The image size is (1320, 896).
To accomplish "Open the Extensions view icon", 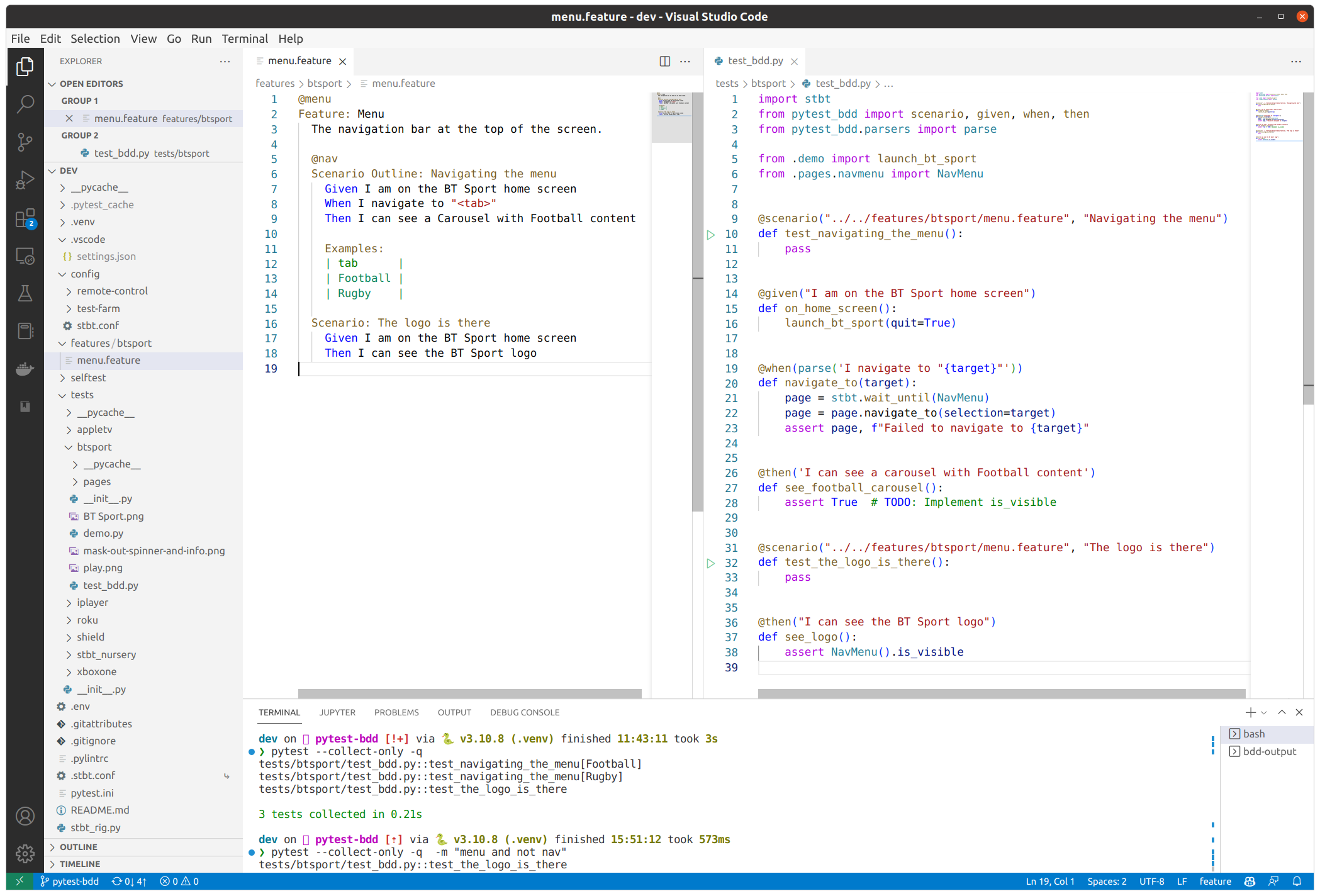I will coord(25,218).
